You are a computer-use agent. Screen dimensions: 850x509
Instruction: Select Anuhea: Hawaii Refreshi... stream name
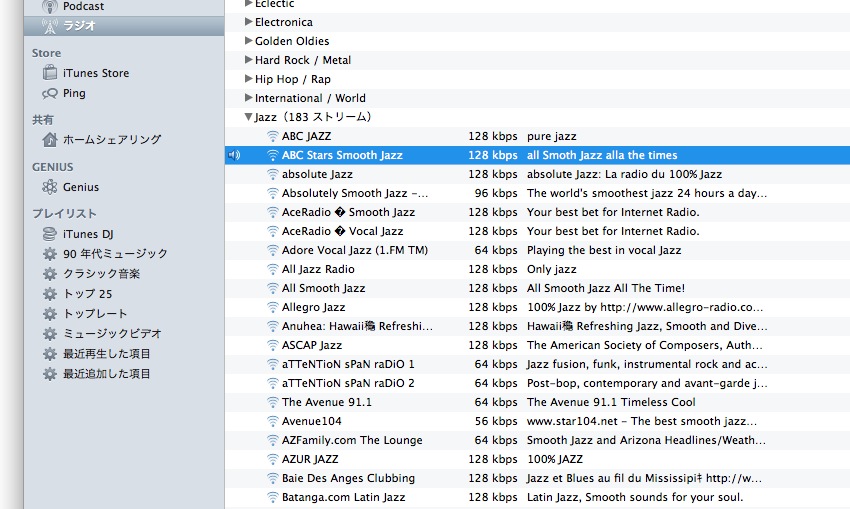[x=357, y=326]
